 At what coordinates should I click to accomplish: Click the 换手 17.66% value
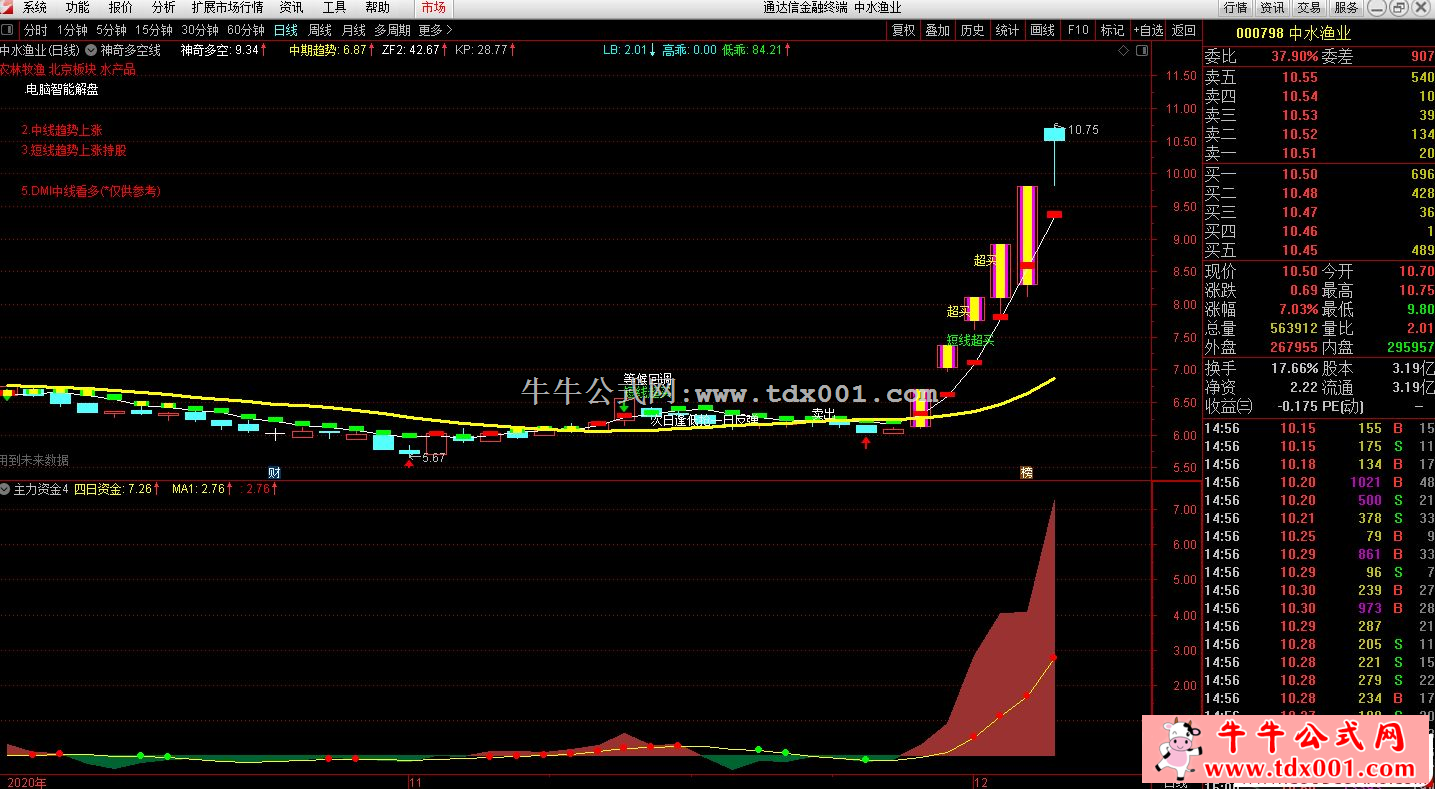tap(1295, 368)
